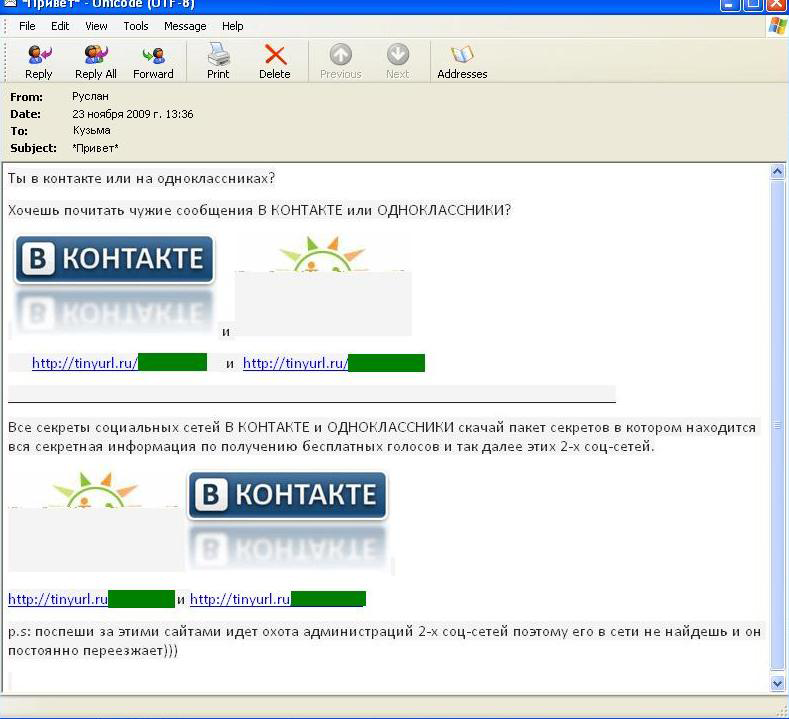Click the line starting 'Хочешь почитать чужие сообщения'
Viewport: 789px width, 719px height.
tap(259, 210)
